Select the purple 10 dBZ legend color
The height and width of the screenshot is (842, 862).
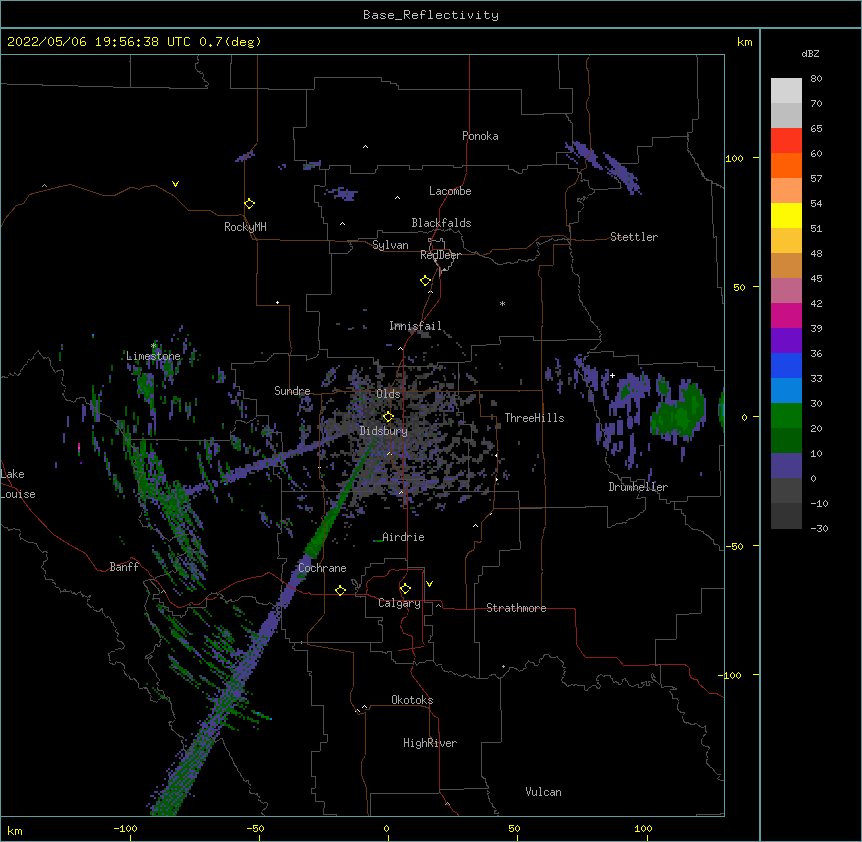pyautogui.click(x=786, y=466)
